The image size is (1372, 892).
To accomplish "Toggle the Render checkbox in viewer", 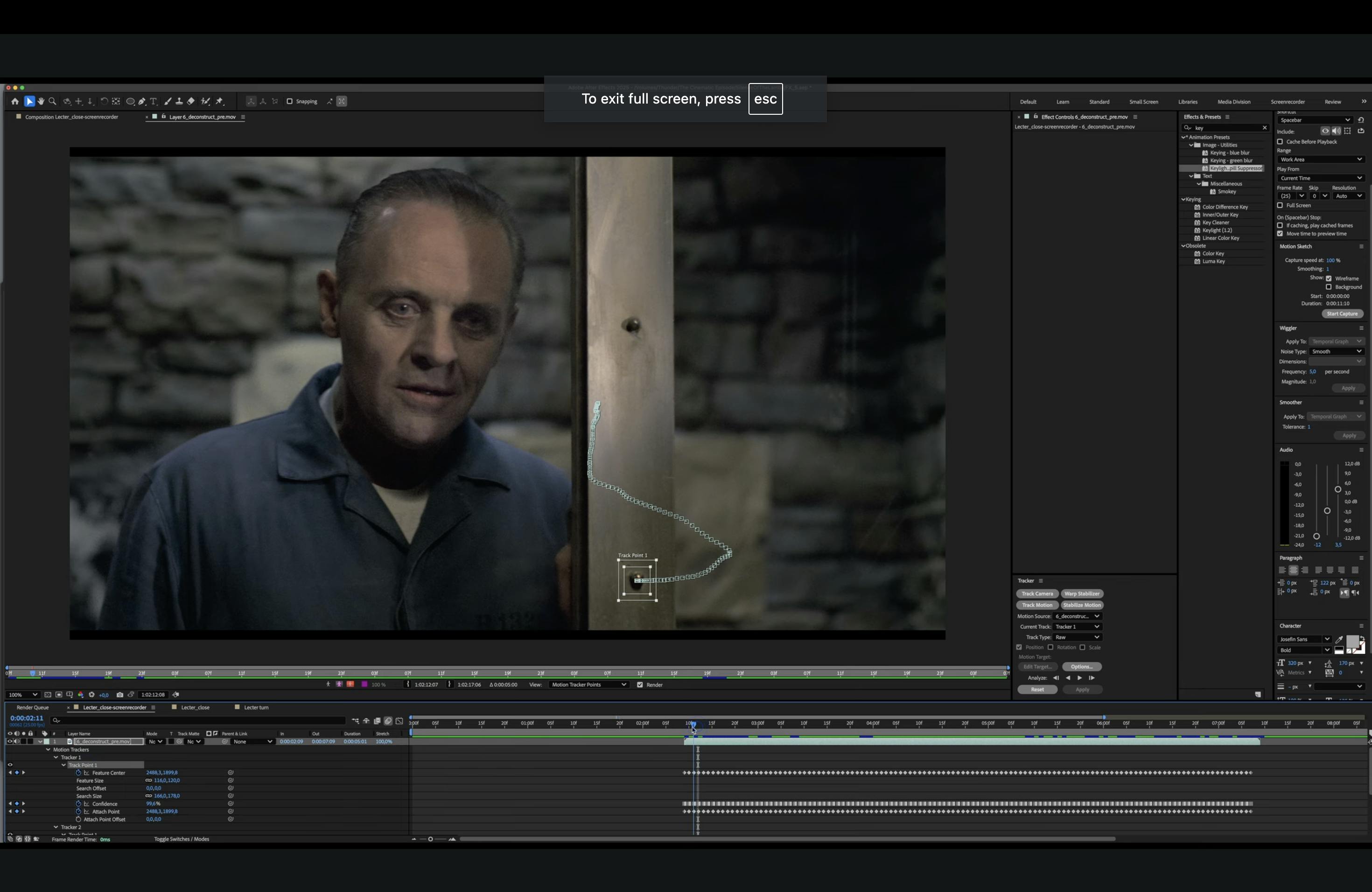I will [x=640, y=684].
